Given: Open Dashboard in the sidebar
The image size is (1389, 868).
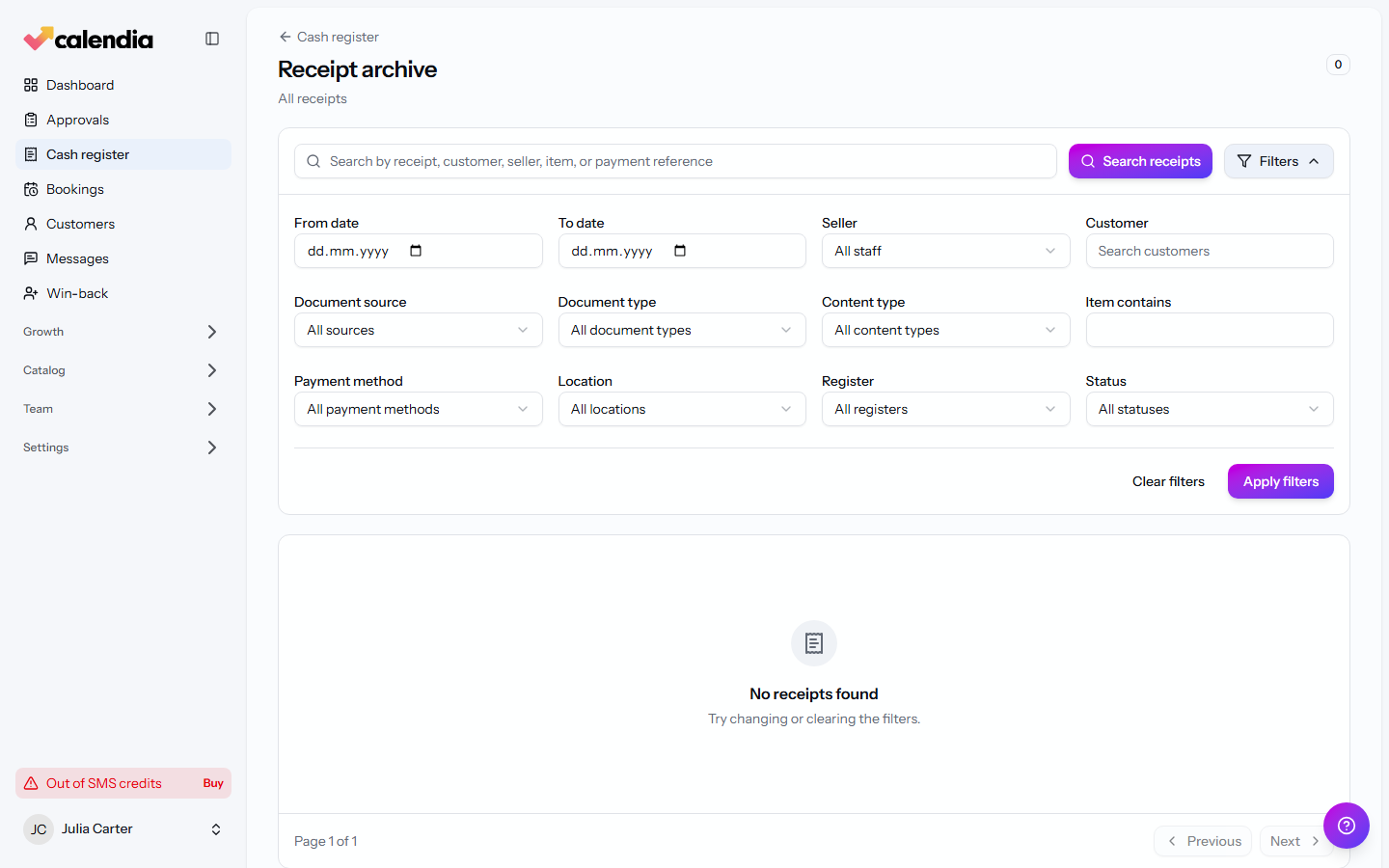Looking at the screenshot, I should coord(123,85).
